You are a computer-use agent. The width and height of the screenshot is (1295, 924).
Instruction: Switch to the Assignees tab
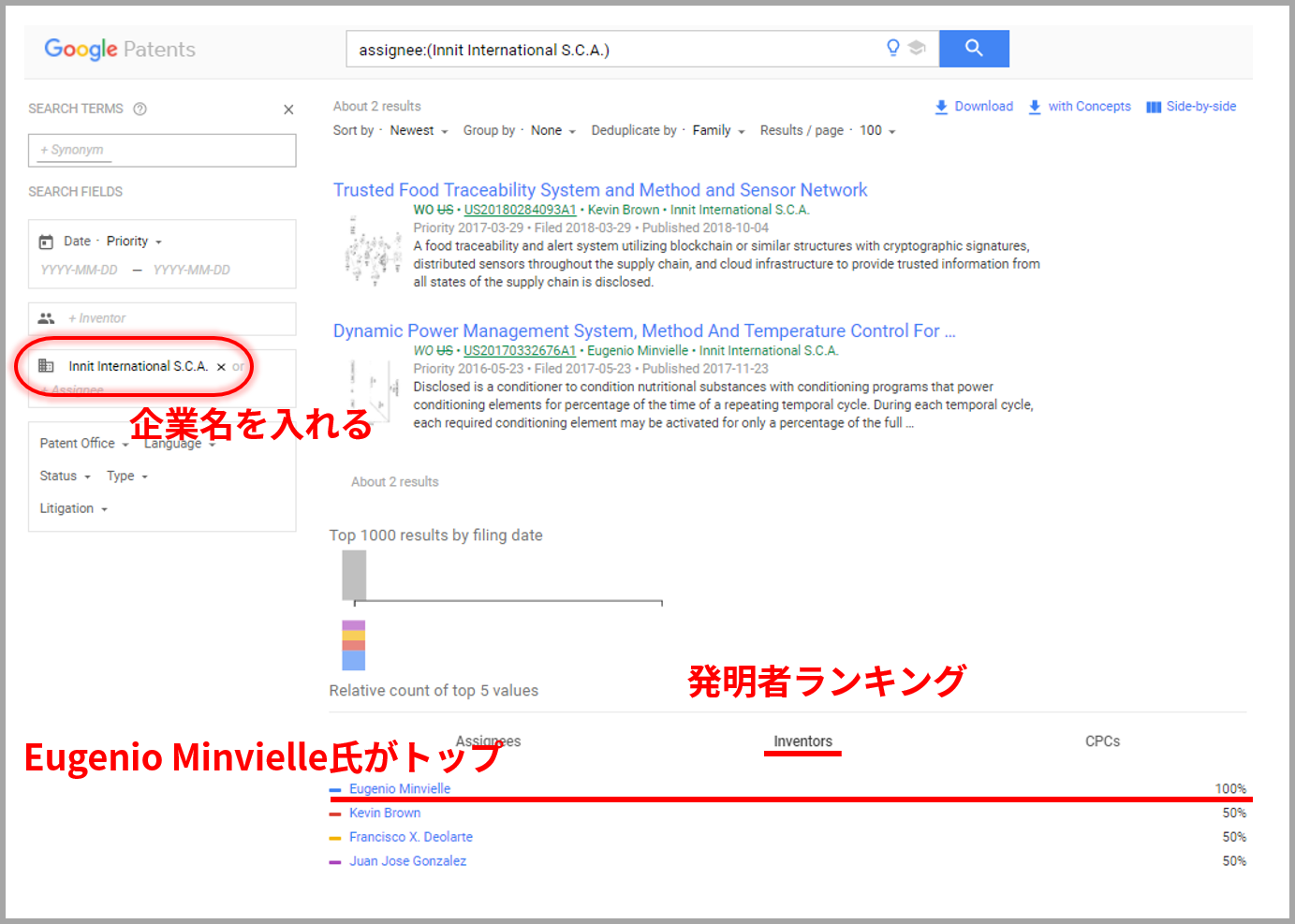(x=488, y=741)
